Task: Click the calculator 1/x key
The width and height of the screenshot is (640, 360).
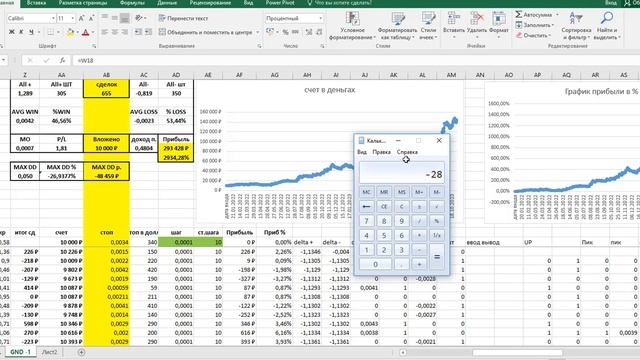Action: pyautogui.click(x=436, y=236)
